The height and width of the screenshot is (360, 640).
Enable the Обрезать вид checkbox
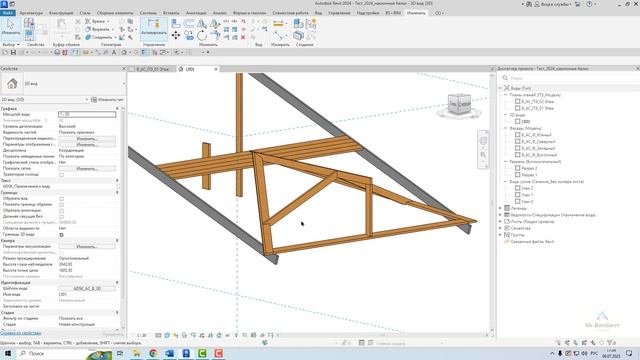click(62, 199)
